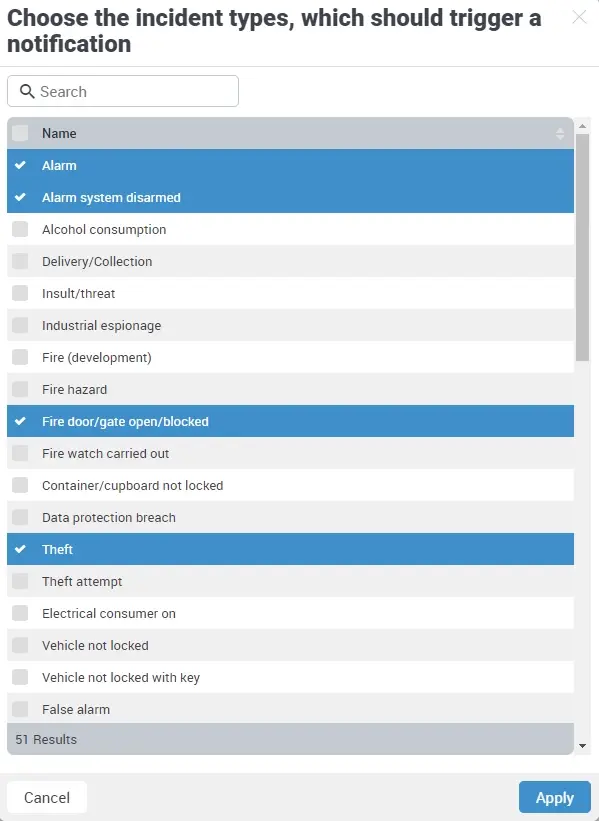The height and width of the screenshot is (821, 599).
Task: Check the Delivery/Collection incident type
Action: (x=20, y=261)
